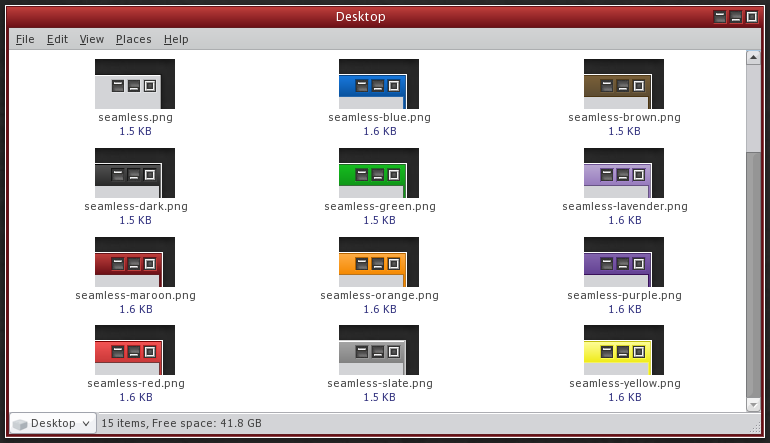Image resolution: width=770 pixels, height=443 pixels.
Task: Click the file name seamless-maroon.png
Action: tap(136, 295)
